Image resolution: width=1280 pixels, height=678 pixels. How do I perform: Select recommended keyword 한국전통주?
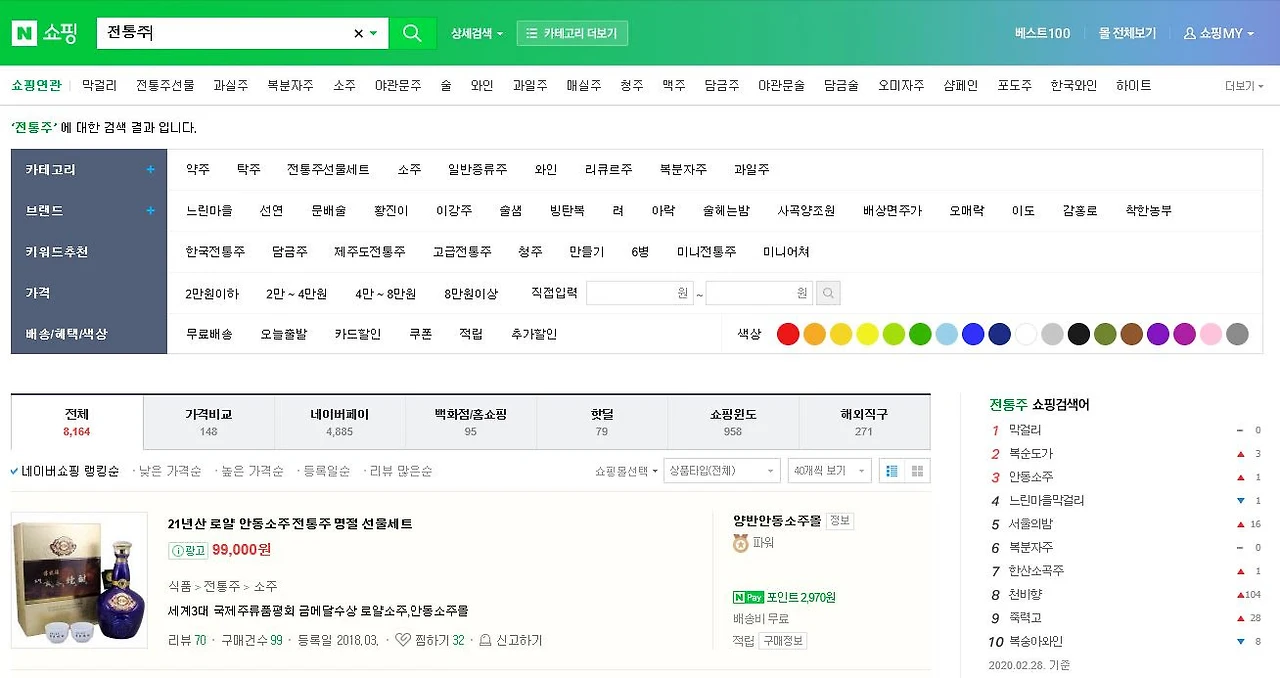tap(215, 252)
